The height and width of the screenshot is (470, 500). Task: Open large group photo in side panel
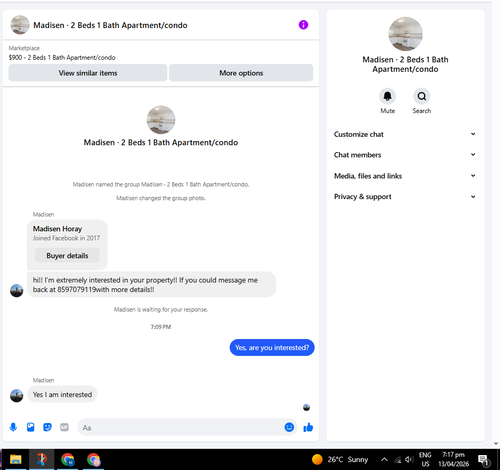tap(405, 34)
